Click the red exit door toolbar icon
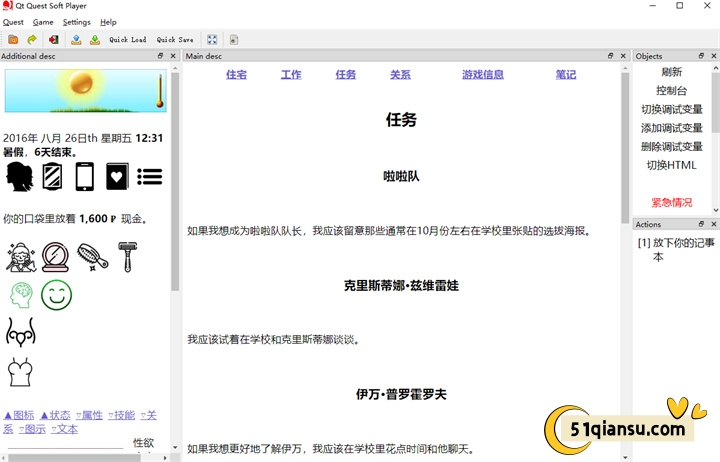 pyautogui.click(x=53, y=40)
